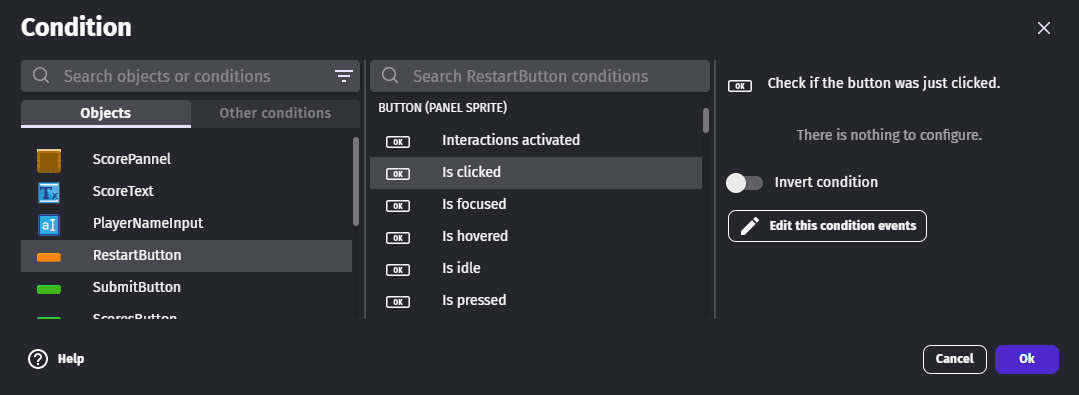Viewport: 1079px width, 395px height.
Task: Switch to the Other conditions tab
Action: (275, 114)
